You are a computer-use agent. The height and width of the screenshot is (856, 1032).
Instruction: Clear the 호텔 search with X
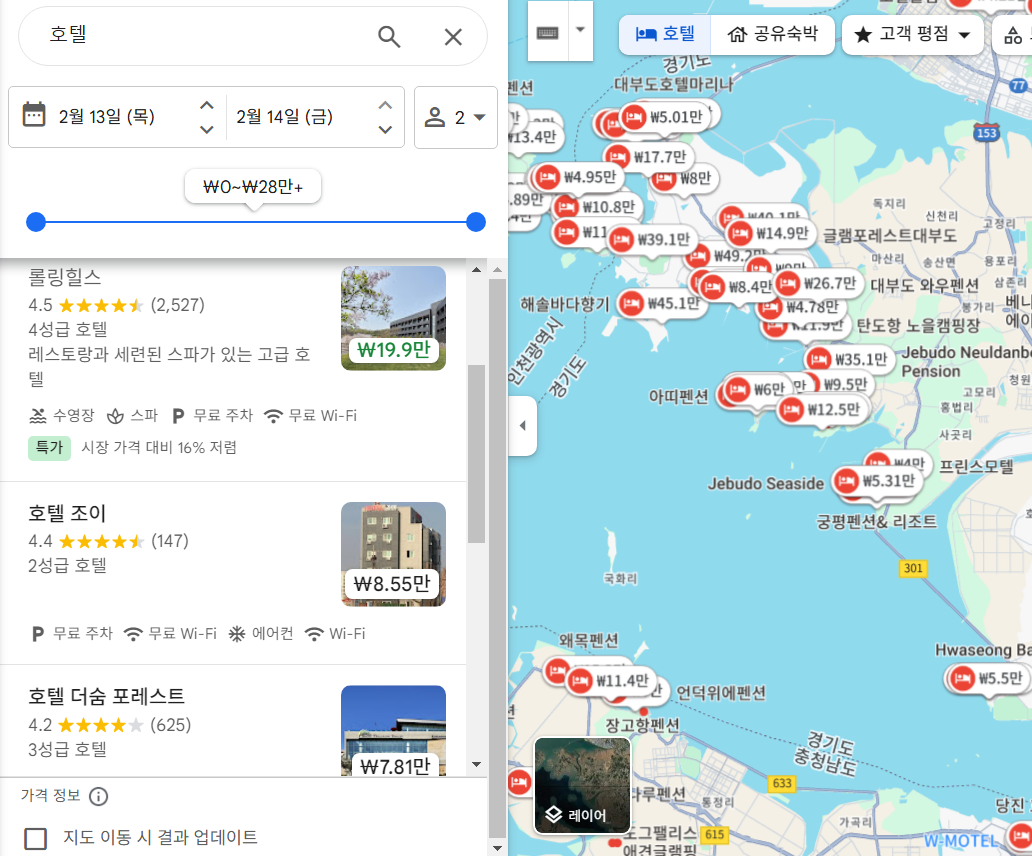tap(453, 37)
